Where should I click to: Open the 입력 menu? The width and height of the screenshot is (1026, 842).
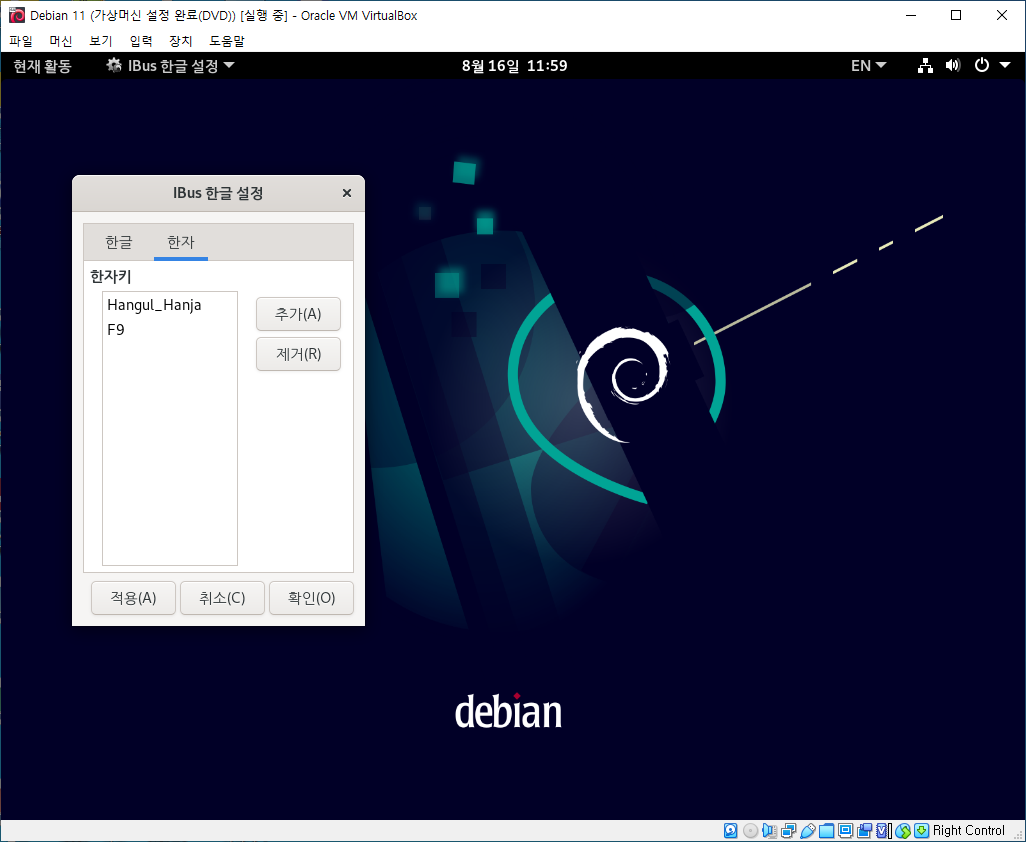141,41
